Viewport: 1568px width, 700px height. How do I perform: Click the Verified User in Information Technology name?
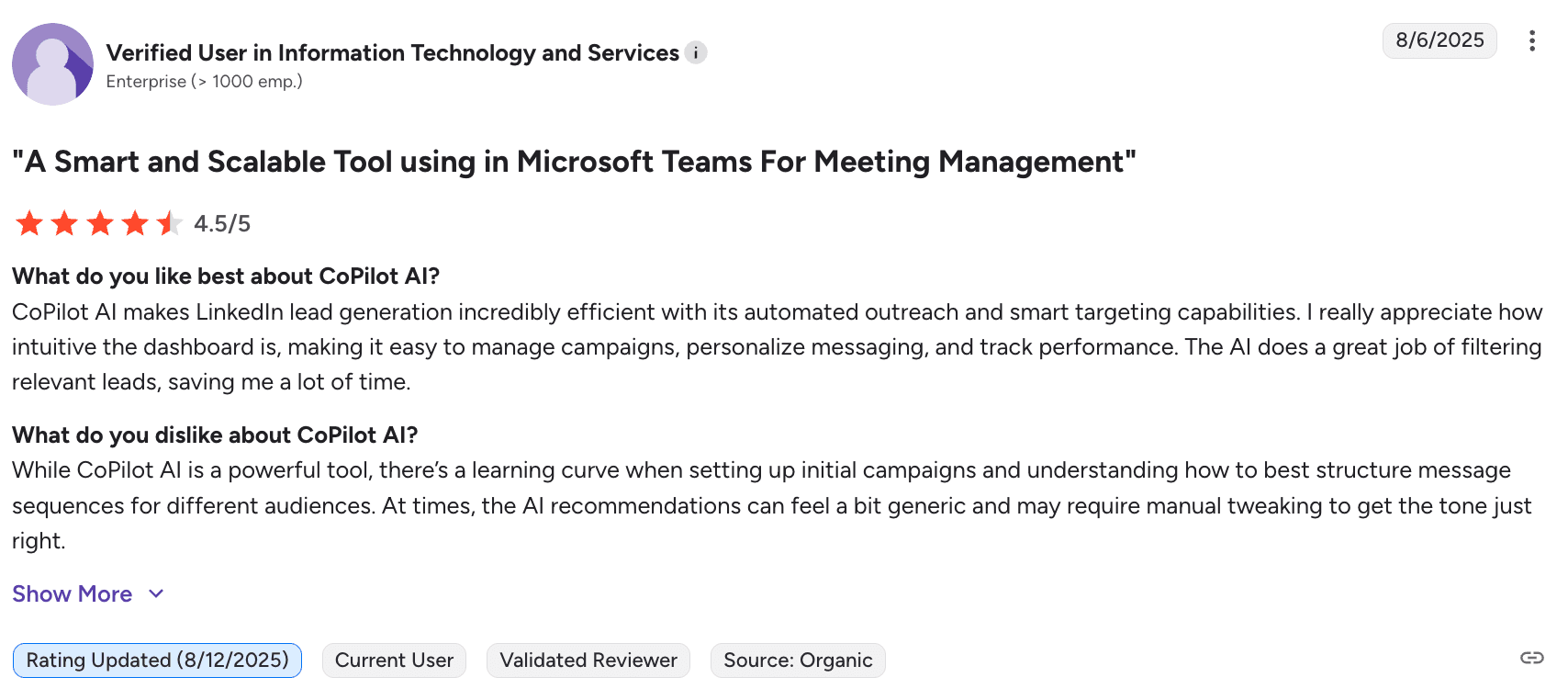(392, 53)
